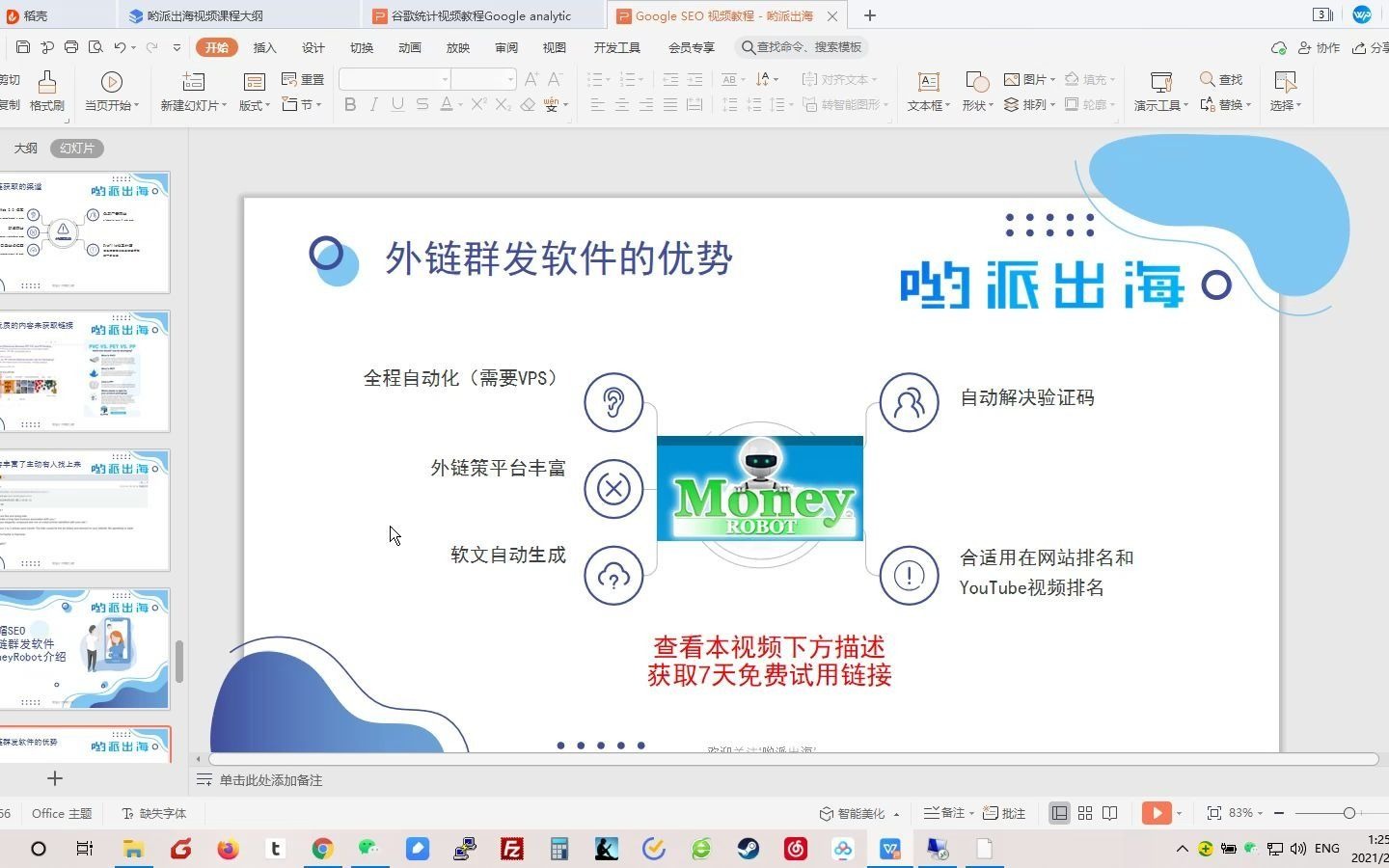Select the SEO外链群发软件介绍 slide thumbnail
Viewport: 1389px width, 868px height.
tap(84, 649)
